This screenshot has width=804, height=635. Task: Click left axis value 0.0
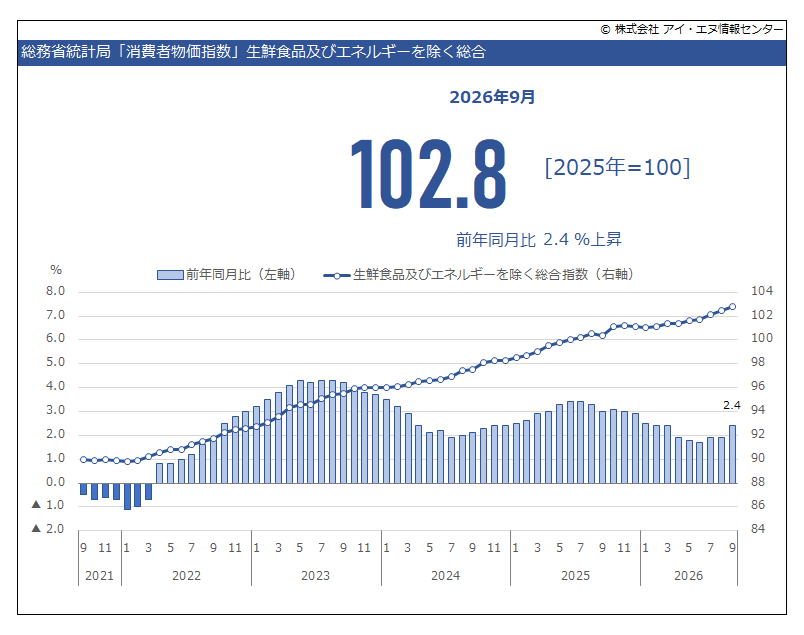click(55, 482)
